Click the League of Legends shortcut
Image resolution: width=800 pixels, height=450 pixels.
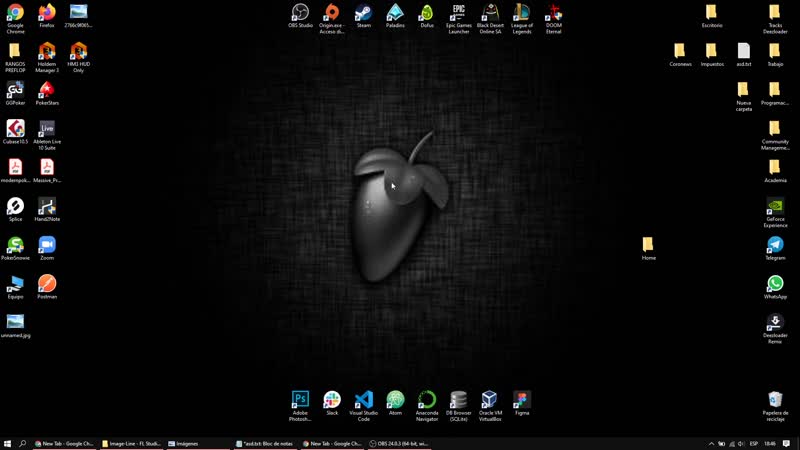(x=522, y=12)
